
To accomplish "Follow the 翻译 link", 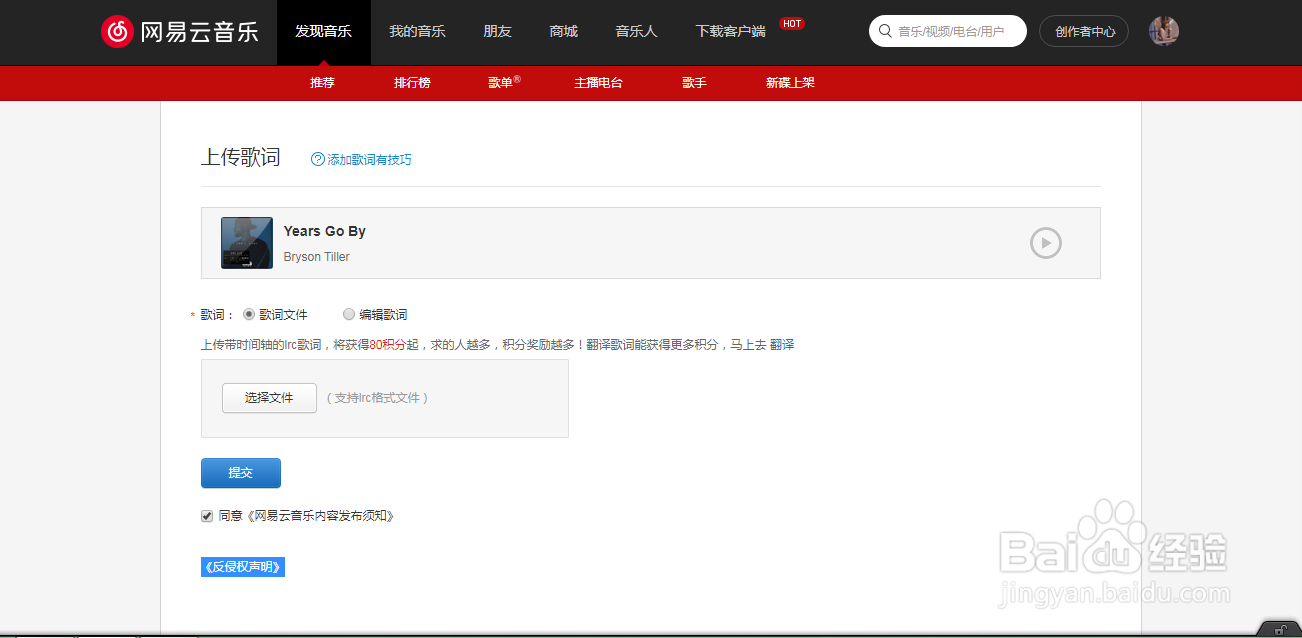I will [782, 345].
